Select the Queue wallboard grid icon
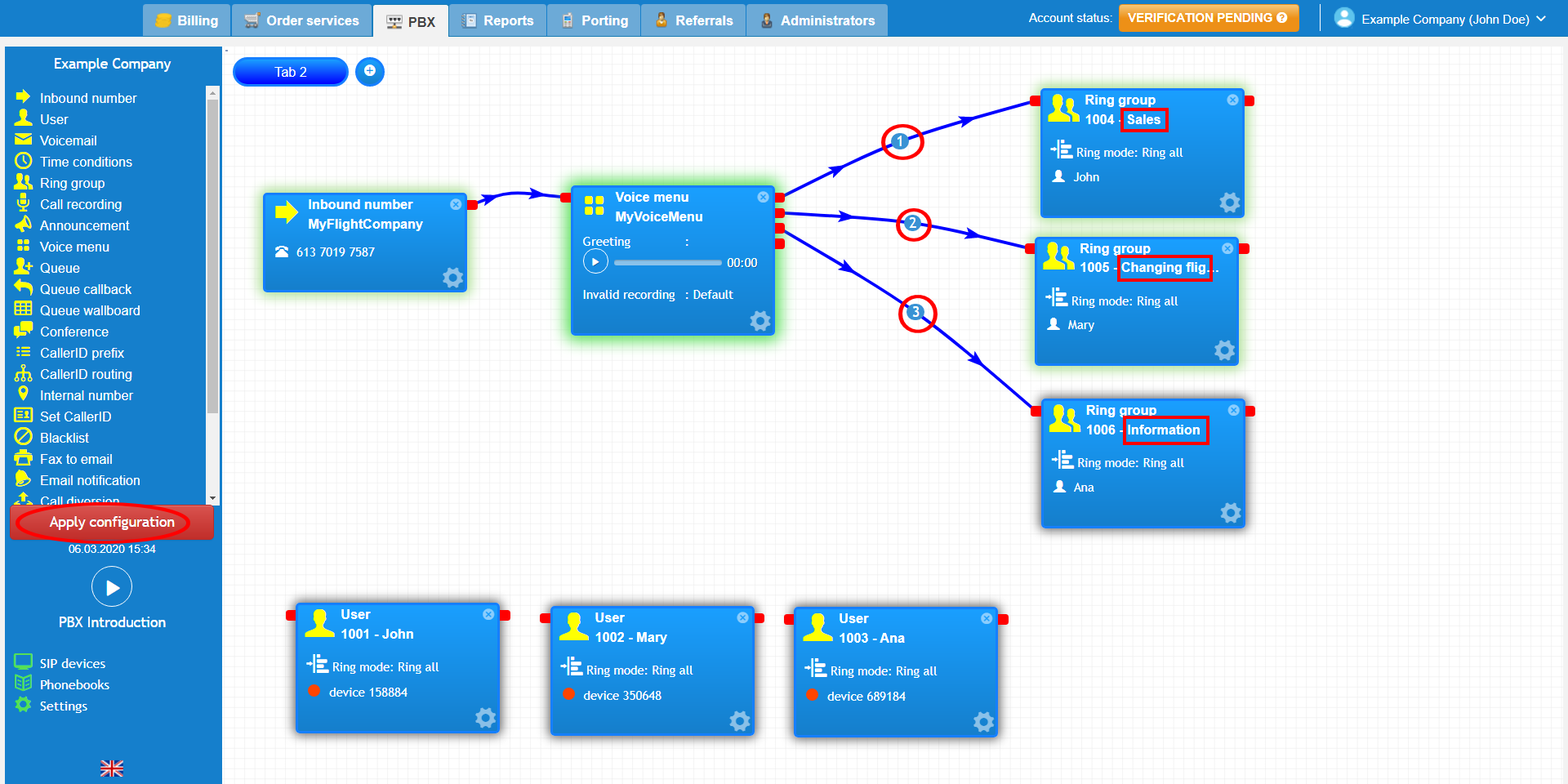The width and height of the screenshot is (1568, 784). pos(23,310)
